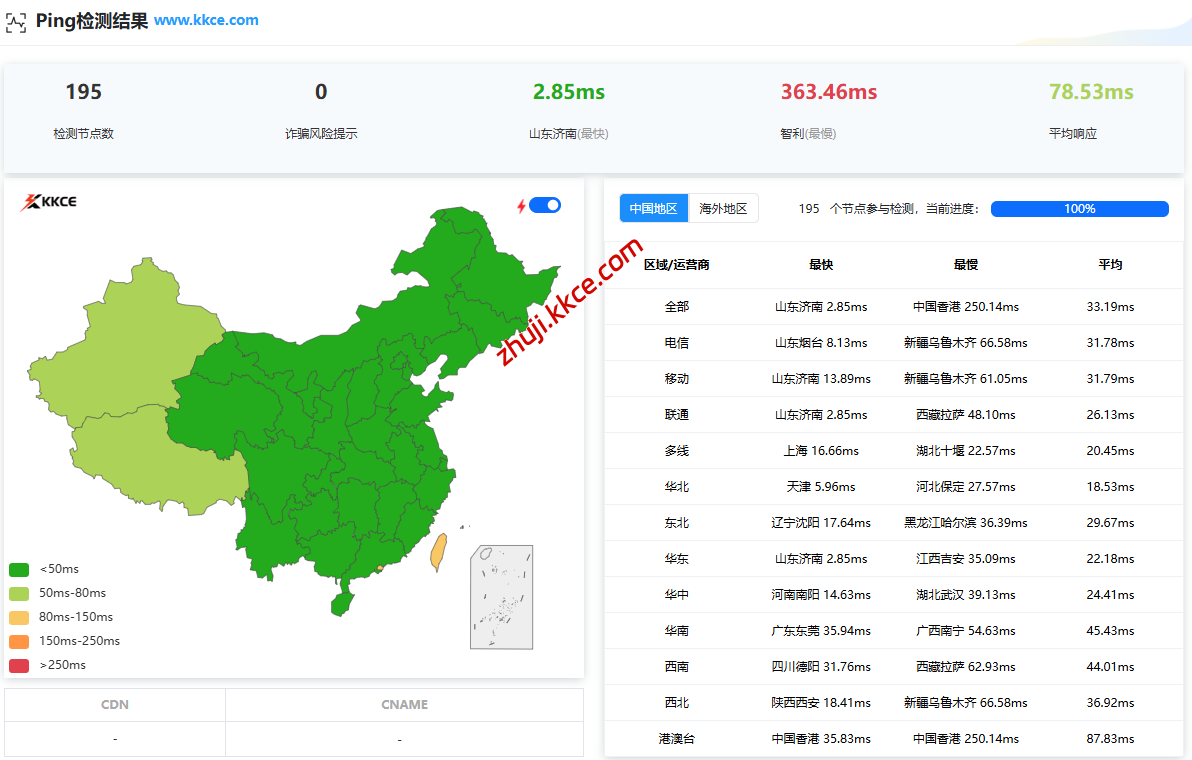
Task: Click the CNAME field showing a dash
Action: (x=399, y=739)
